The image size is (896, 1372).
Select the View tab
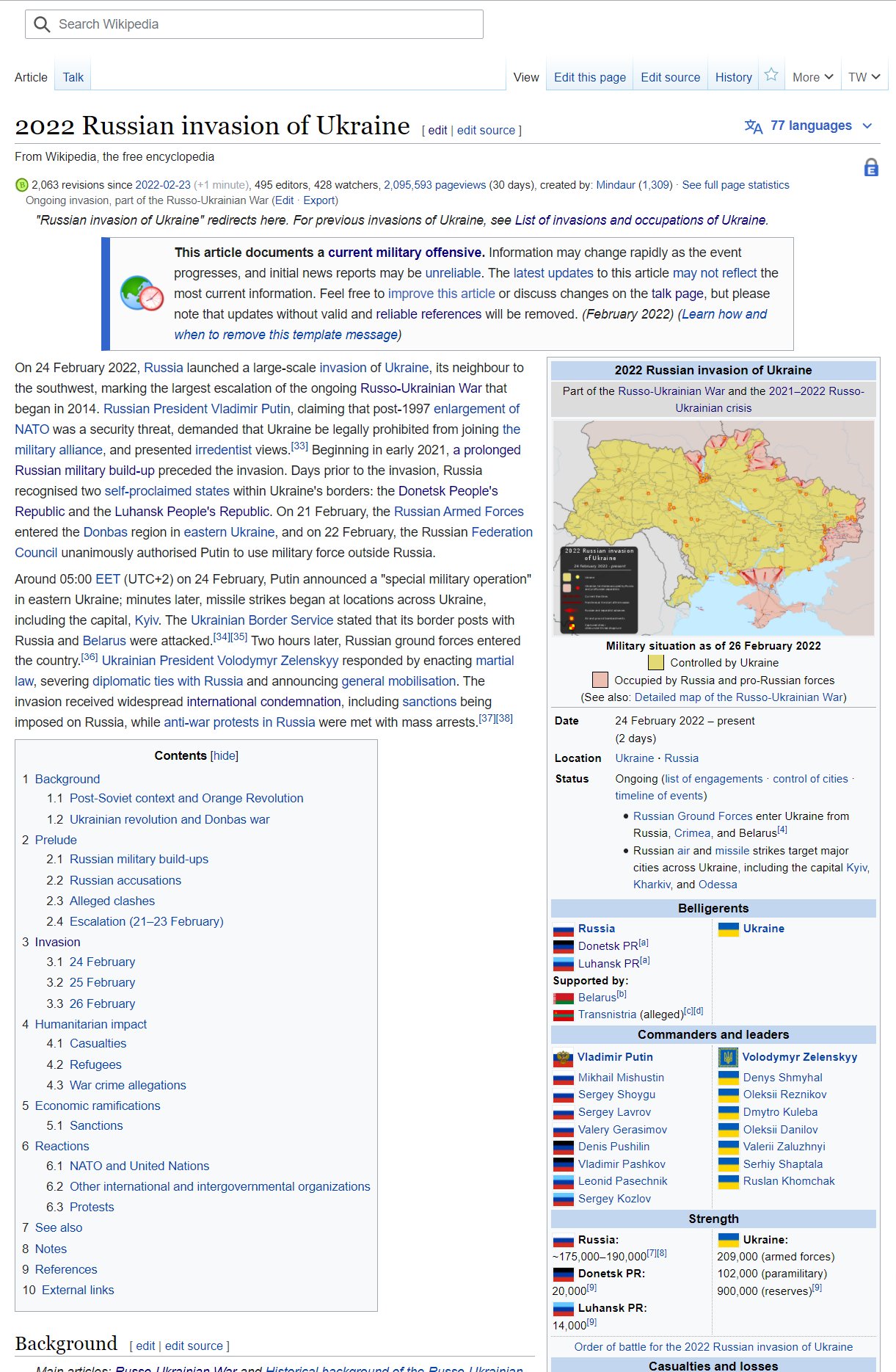526,77
